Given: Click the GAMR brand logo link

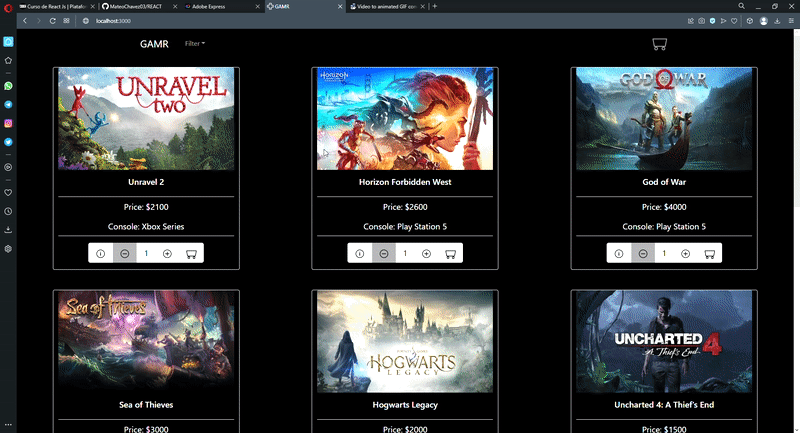Looking at the screenshot, I should [154, 44].
